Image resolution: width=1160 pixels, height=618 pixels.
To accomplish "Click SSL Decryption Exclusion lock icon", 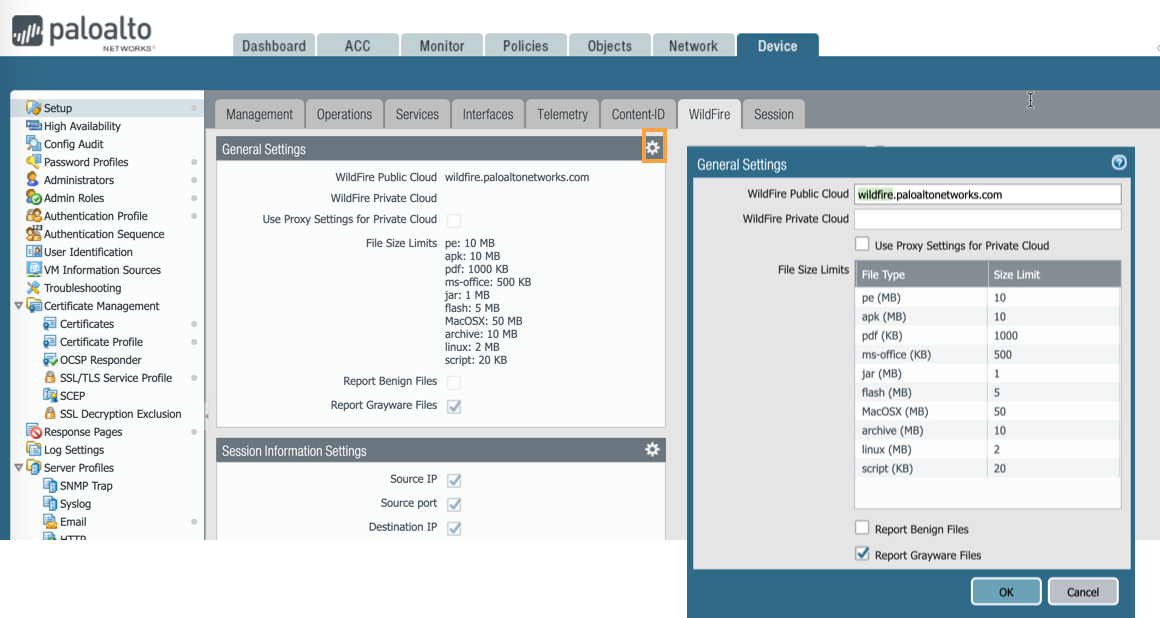I will 50,413.
